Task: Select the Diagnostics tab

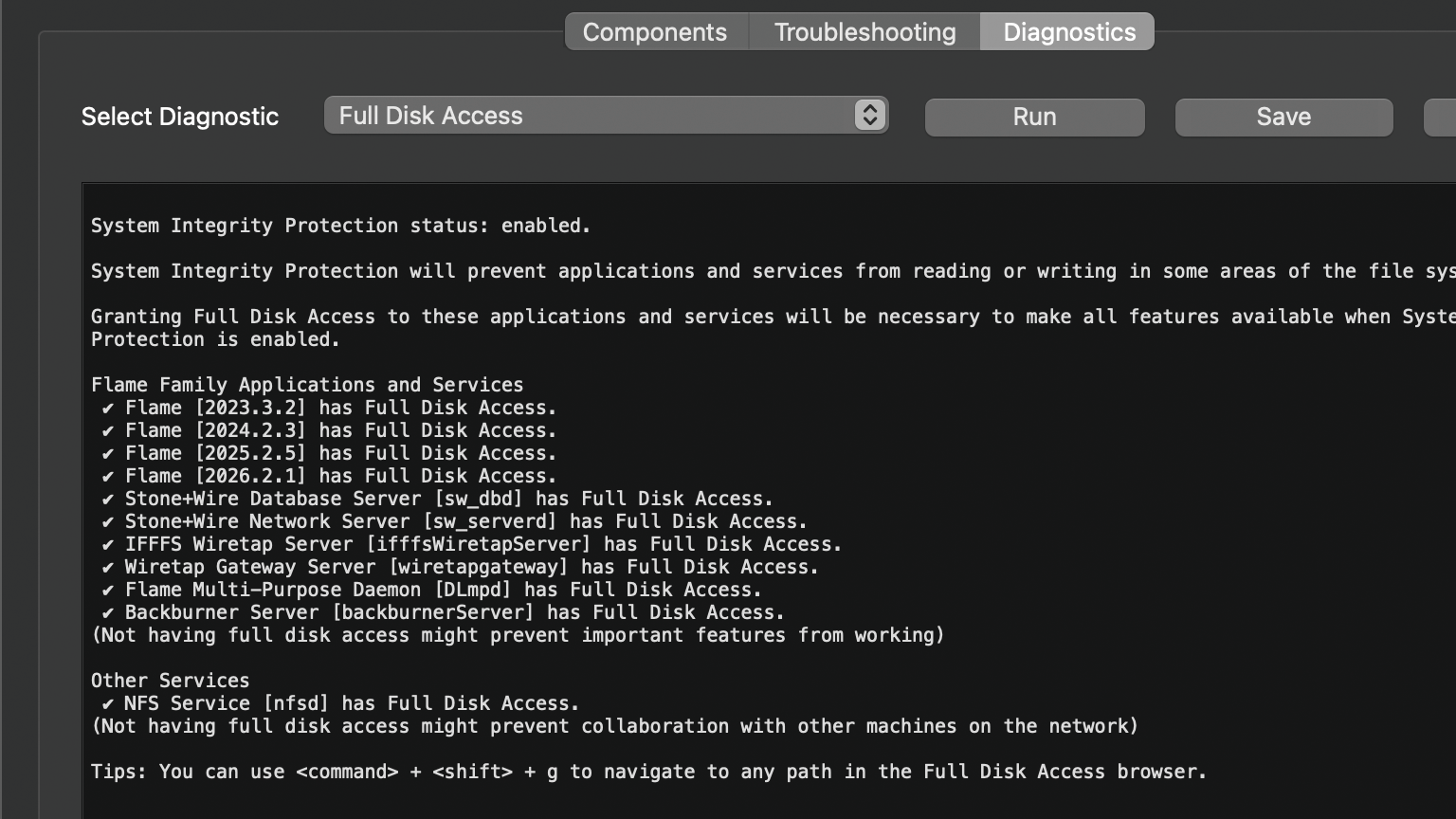Action: [x=1068, y=32]
